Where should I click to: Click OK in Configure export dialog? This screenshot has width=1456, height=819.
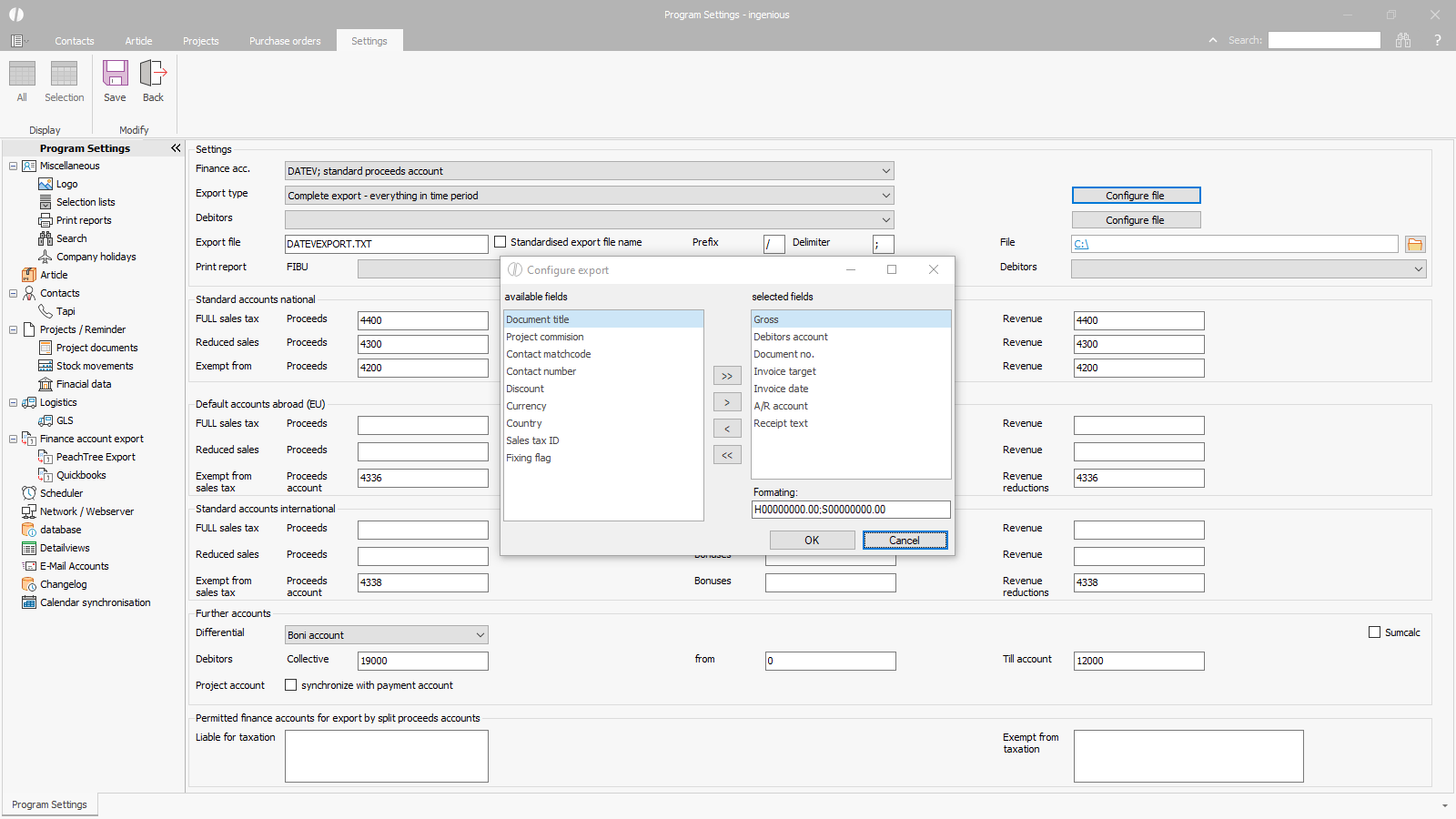[x=812, y=541]
